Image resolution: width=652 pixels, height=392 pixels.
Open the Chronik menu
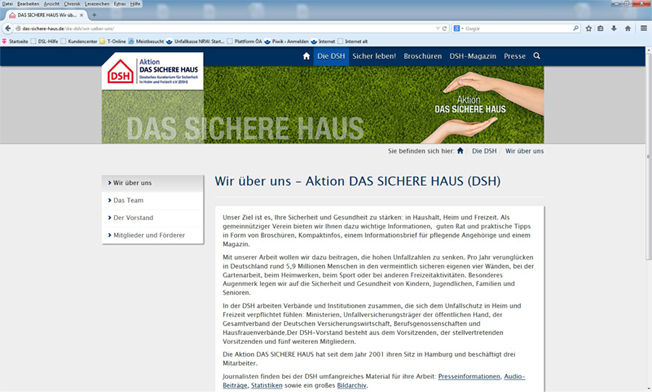pos(72,4)
